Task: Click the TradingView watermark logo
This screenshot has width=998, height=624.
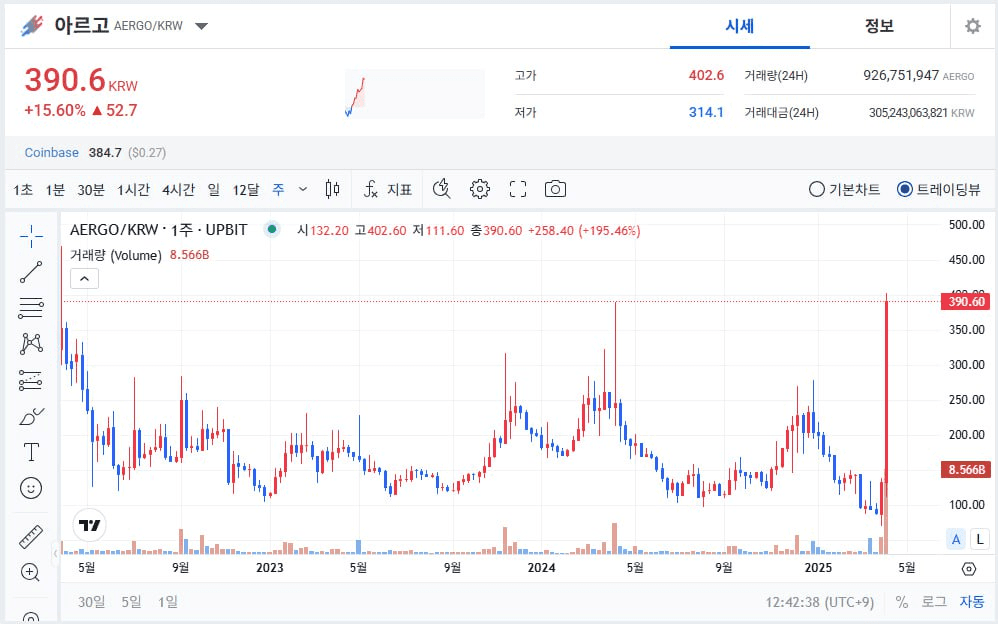Action: point(89,524)
